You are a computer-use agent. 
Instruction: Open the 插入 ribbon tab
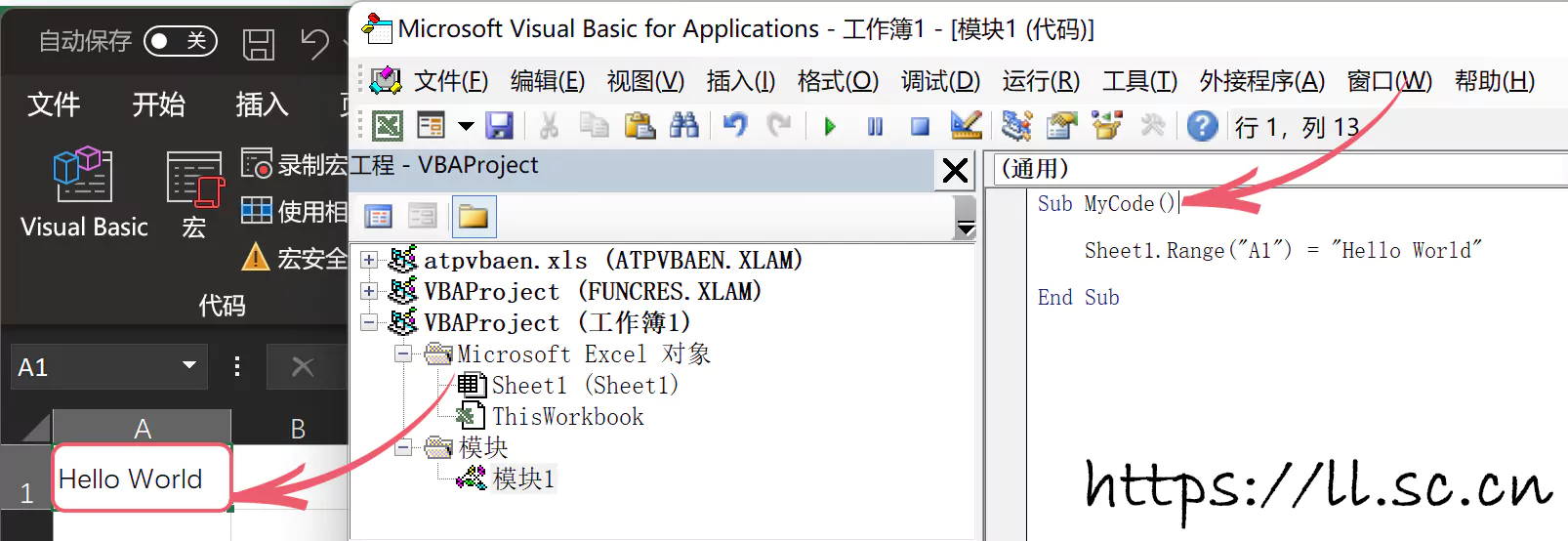pyautogui.click(x=262, y=104)
